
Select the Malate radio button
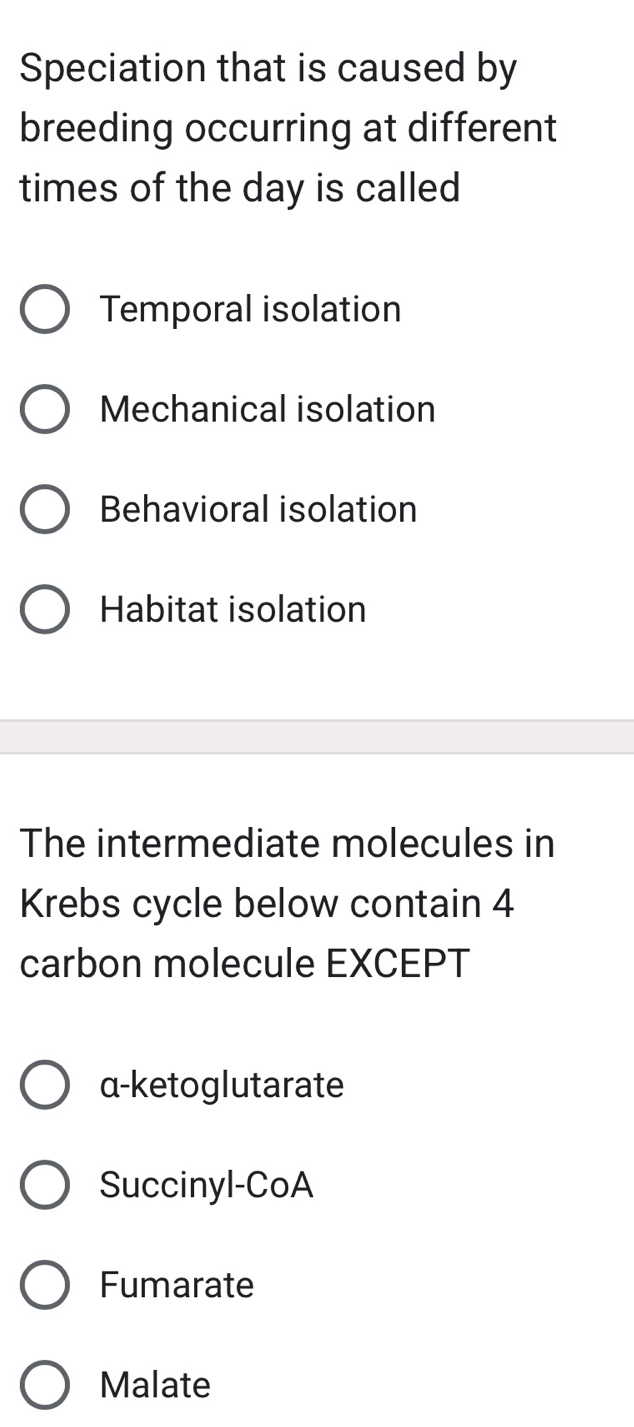44,1384
